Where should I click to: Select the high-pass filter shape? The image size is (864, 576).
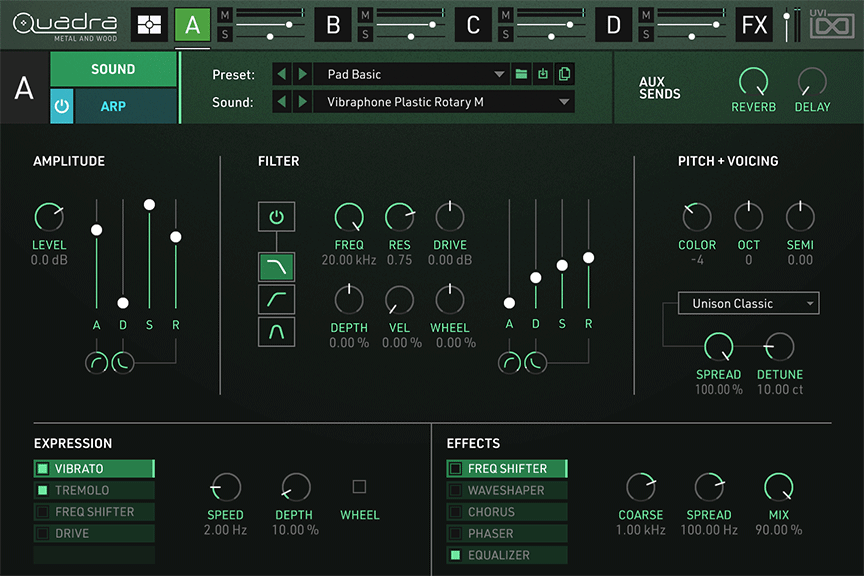point(276,299)
